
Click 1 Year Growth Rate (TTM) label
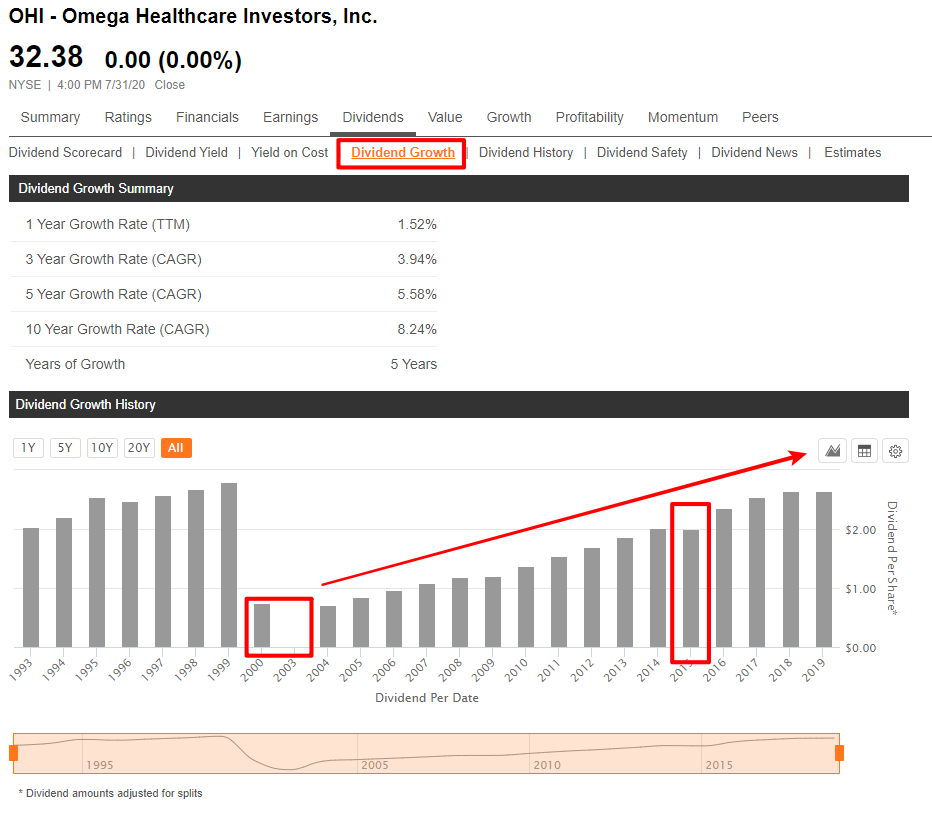pos(108,225)
